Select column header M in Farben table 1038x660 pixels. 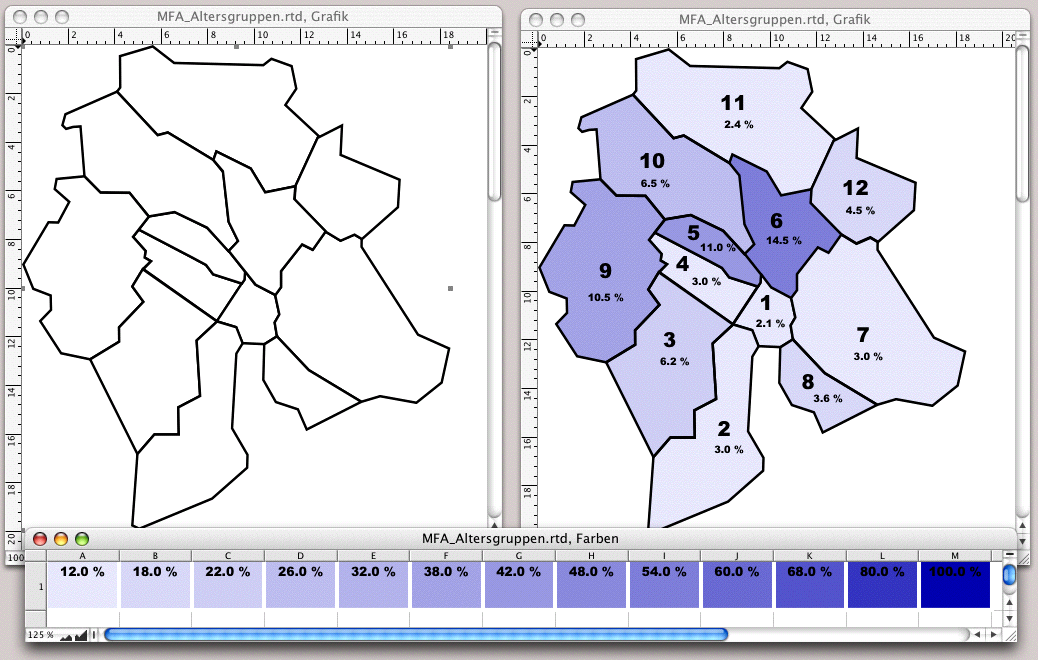[954, 555]
